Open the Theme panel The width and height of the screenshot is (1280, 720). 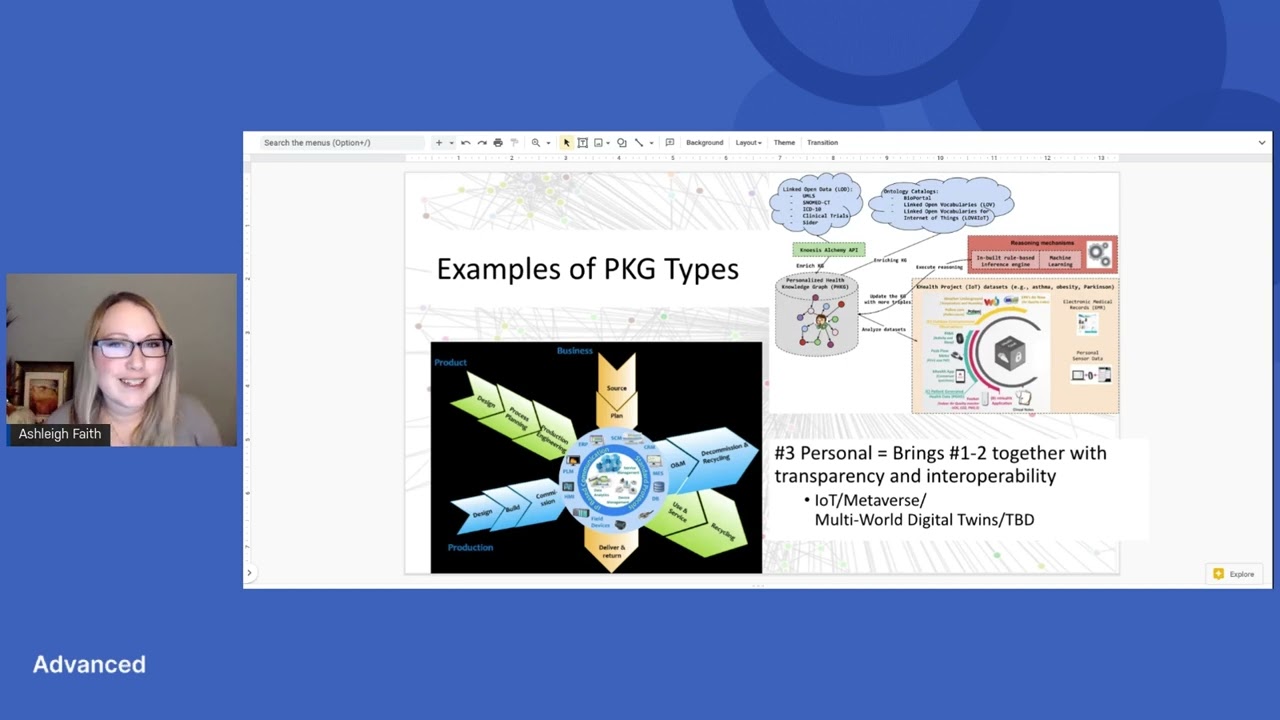tap(784, 143)
